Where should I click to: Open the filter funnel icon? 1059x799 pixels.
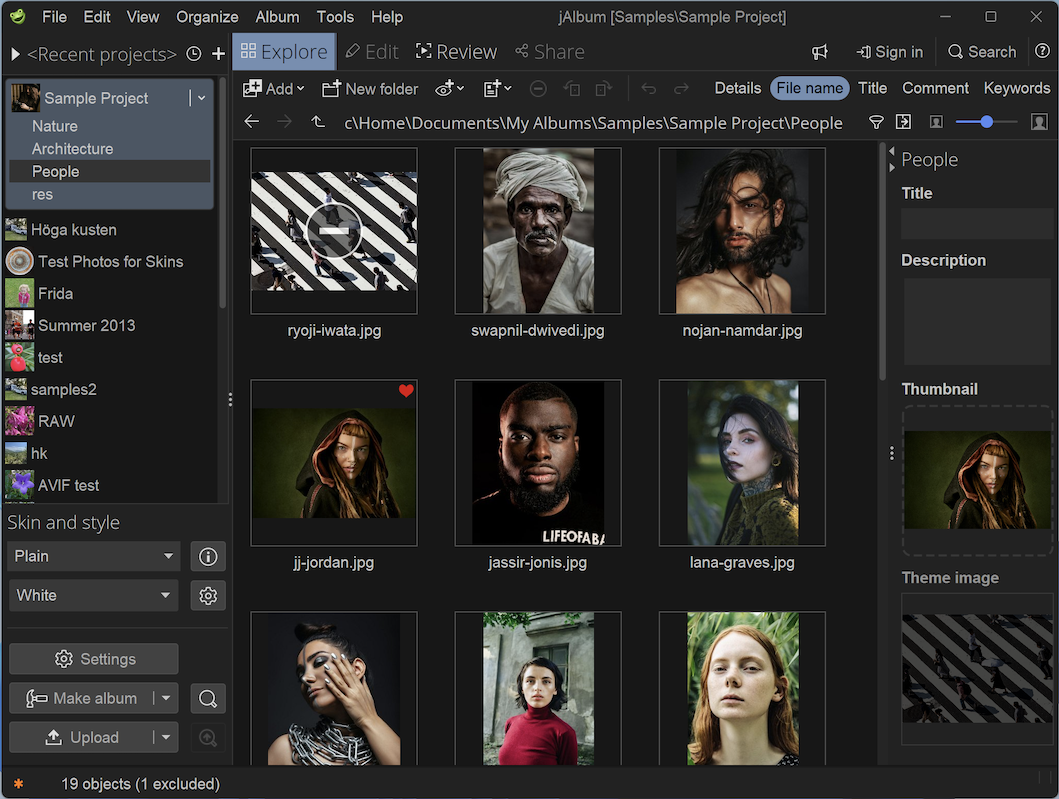point(876,122)
